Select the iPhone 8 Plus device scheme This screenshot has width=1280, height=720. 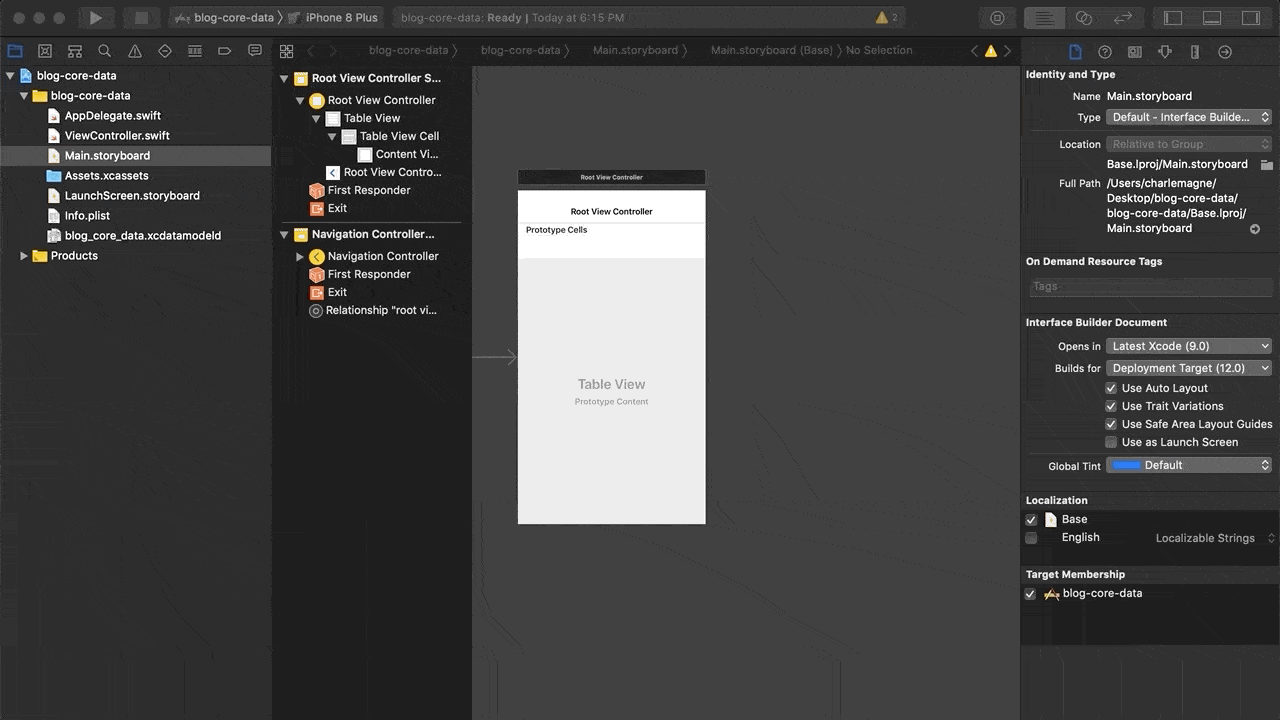tap(333, 18)
